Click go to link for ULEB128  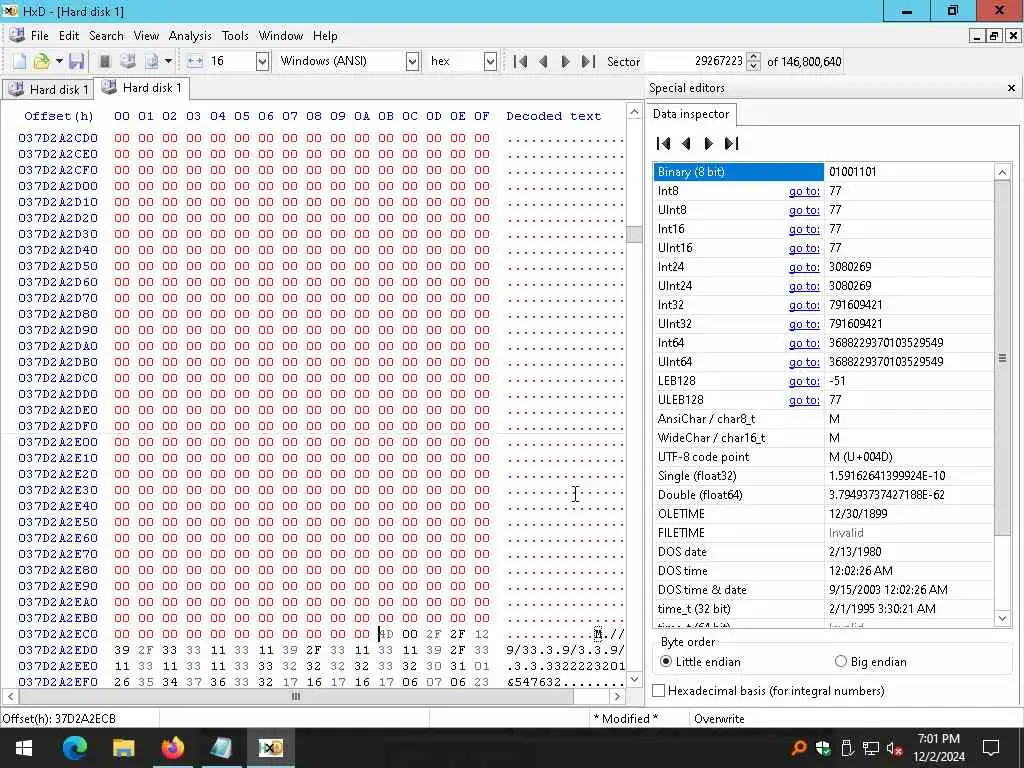coord(804,400)
